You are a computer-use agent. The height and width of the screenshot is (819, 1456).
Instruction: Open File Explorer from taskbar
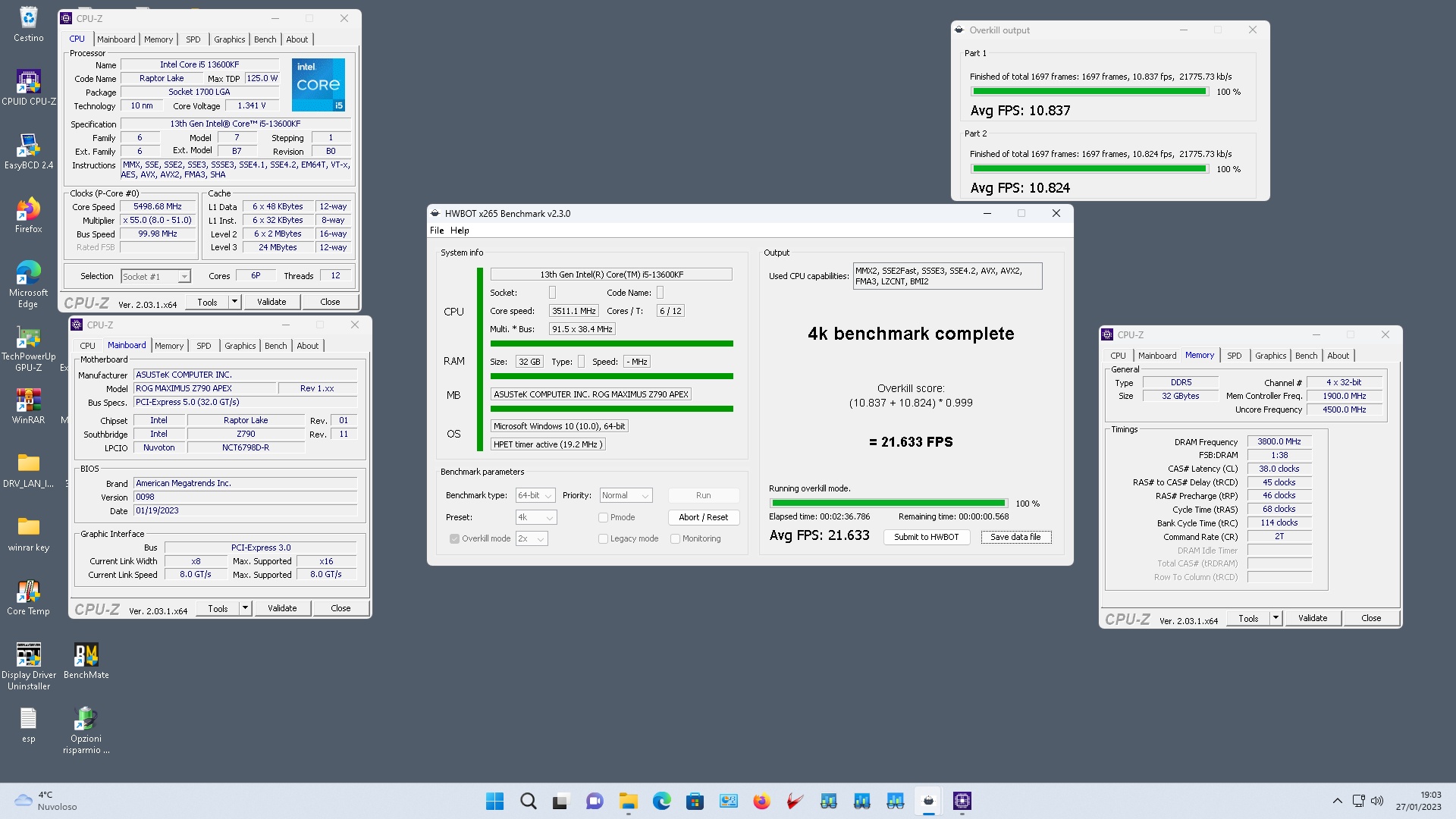628,801
